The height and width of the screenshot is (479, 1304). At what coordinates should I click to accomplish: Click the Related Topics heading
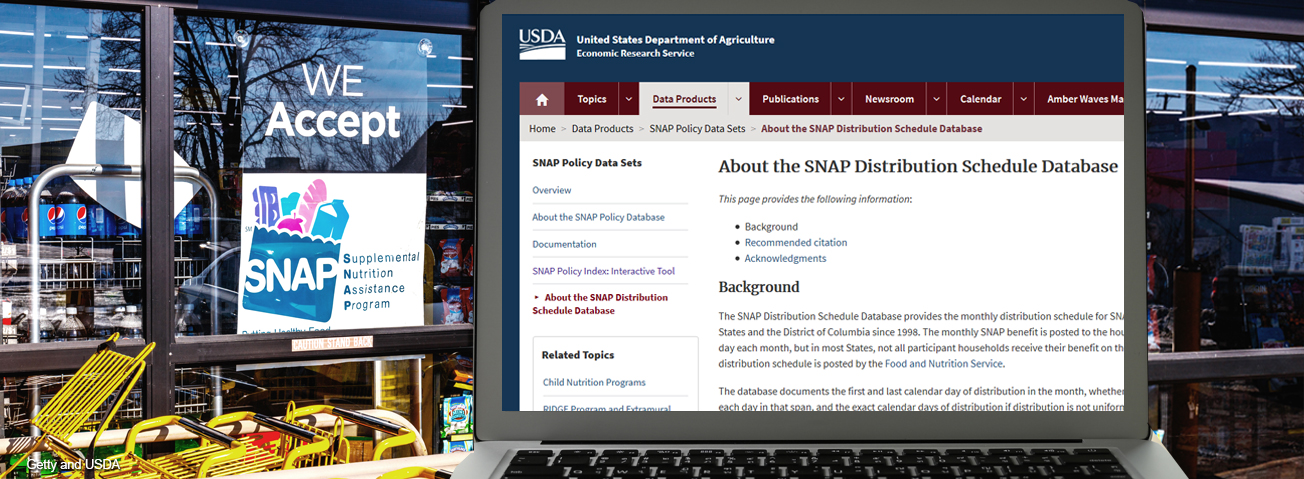coord(578,355)
